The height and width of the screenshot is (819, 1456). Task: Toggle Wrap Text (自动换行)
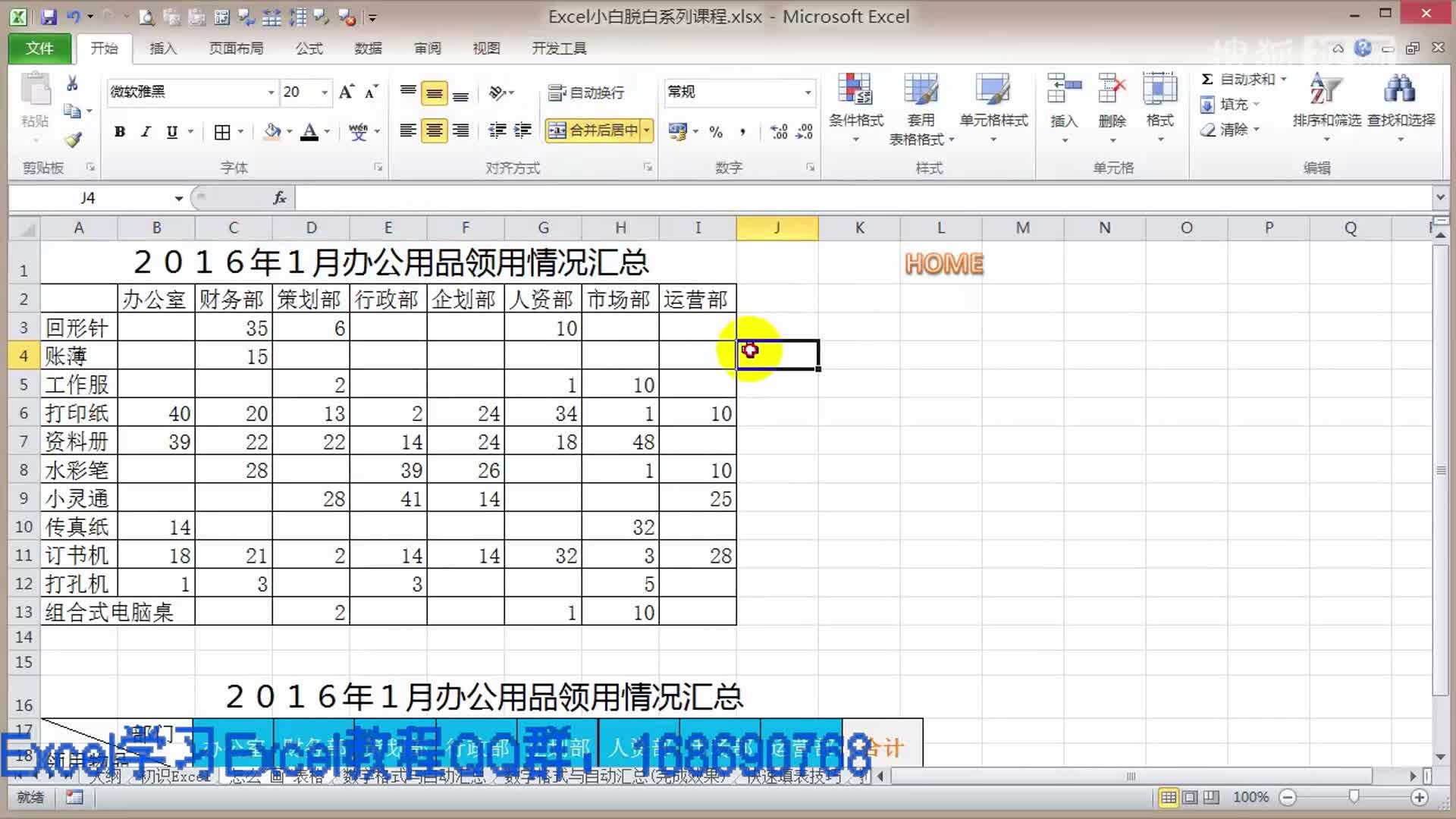point(586,93)
